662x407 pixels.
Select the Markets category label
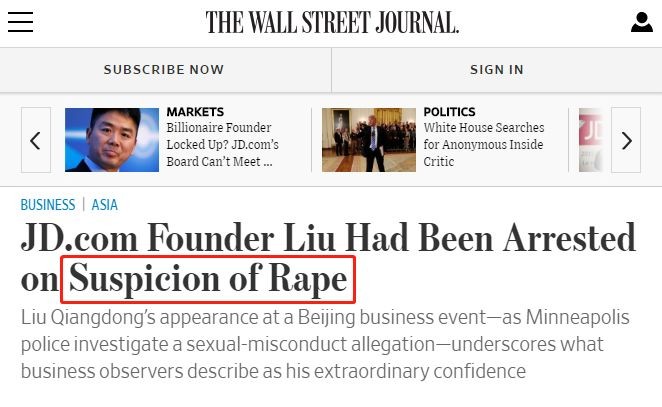click(x=195, y=112)
